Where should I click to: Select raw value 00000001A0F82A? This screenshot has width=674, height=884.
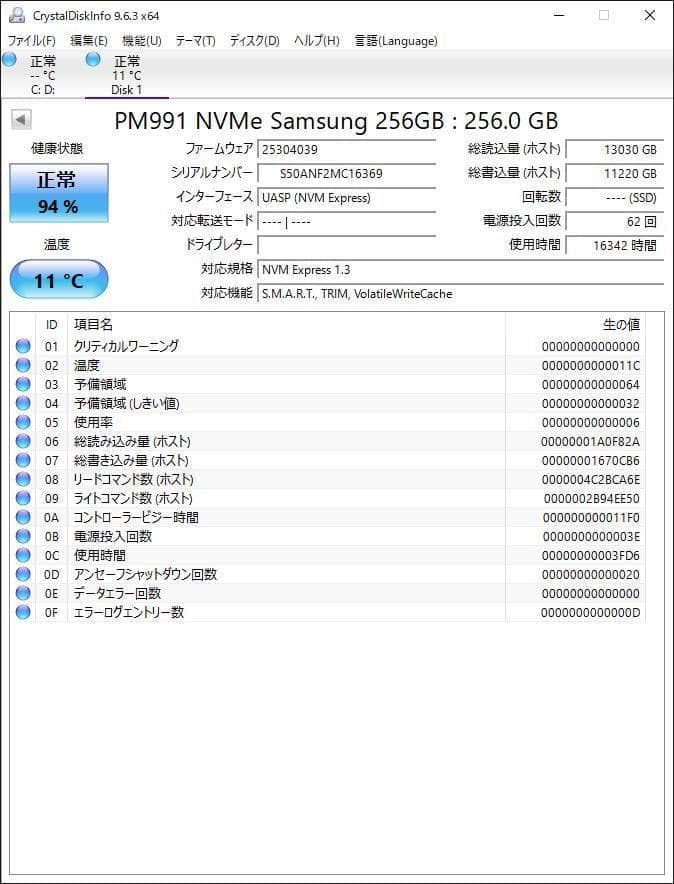point(591,441)
